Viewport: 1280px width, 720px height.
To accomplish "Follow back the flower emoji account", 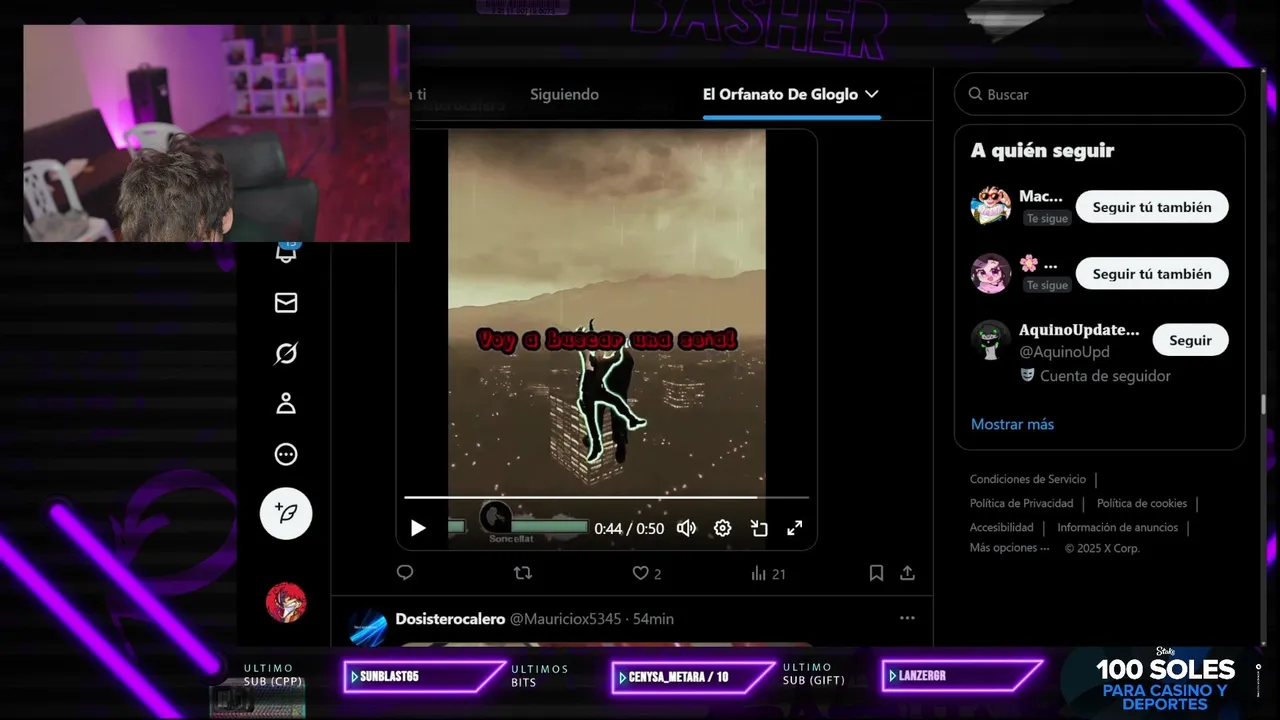I will (x=1152, y=273).
